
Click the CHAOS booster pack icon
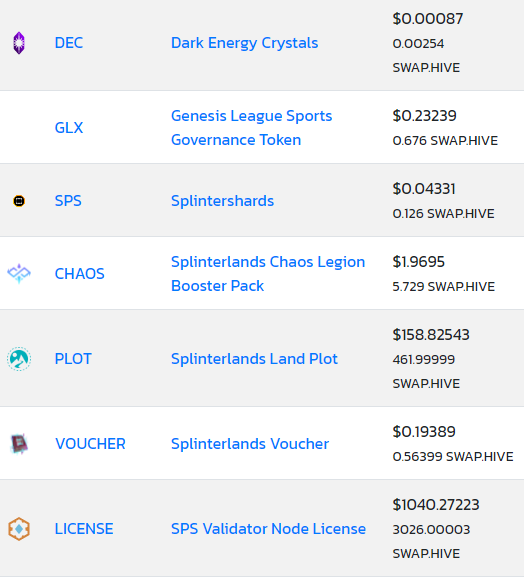pos(19,274)
